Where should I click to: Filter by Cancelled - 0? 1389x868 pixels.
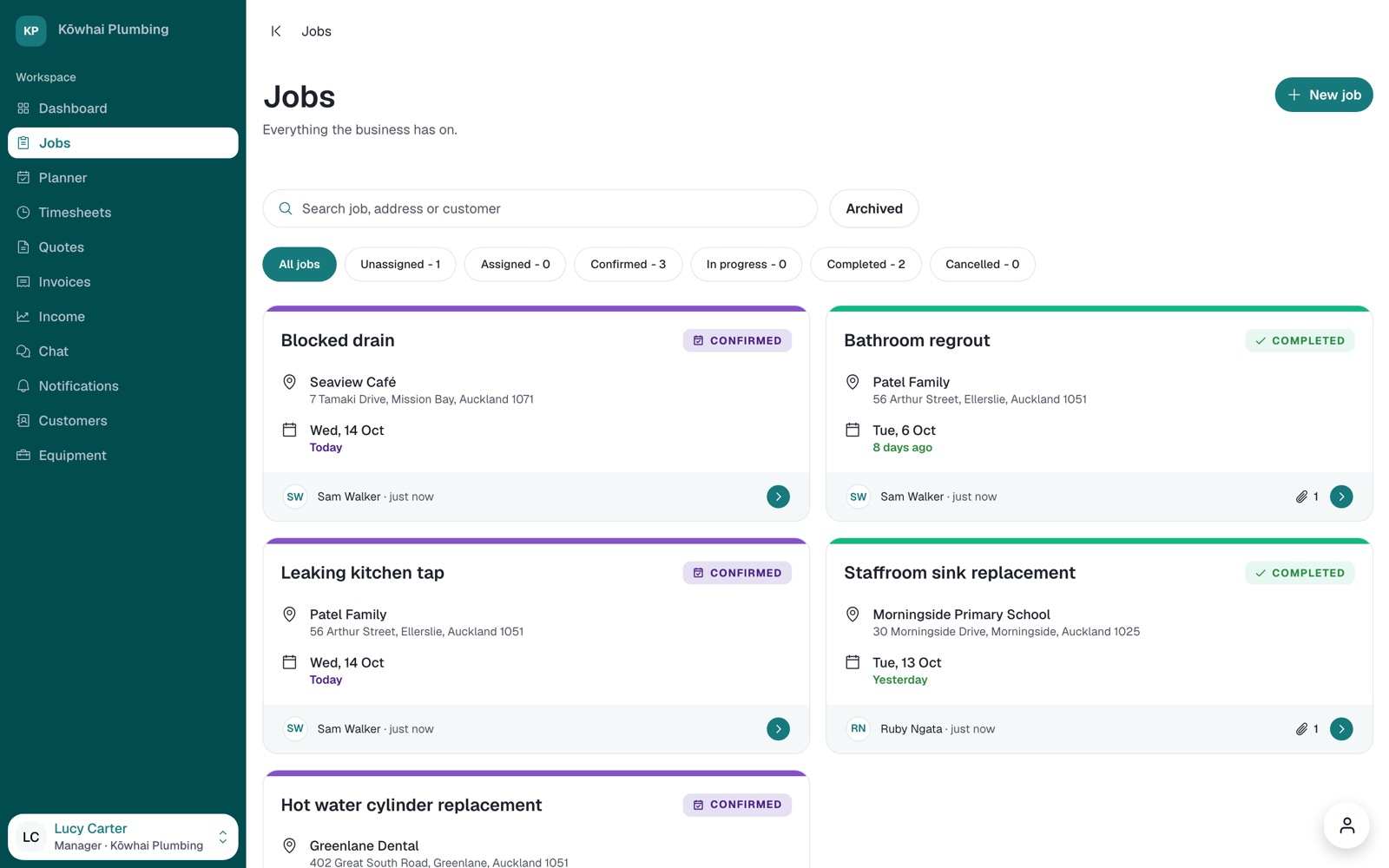click(x=982, y=265)
